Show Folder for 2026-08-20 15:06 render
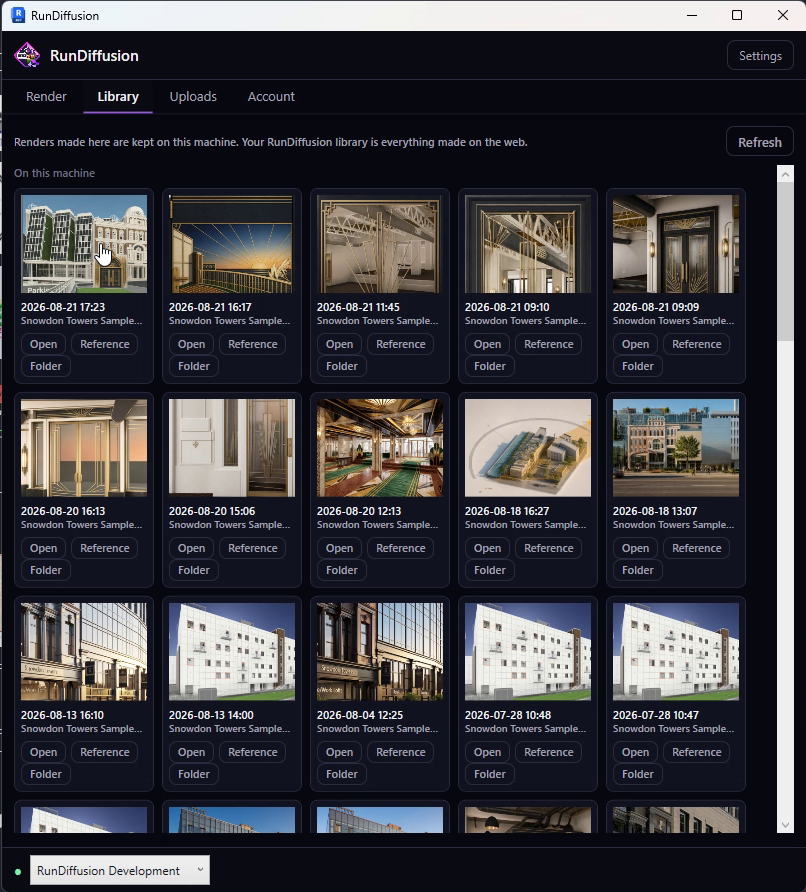806x892 pixels. pos(193,570)
